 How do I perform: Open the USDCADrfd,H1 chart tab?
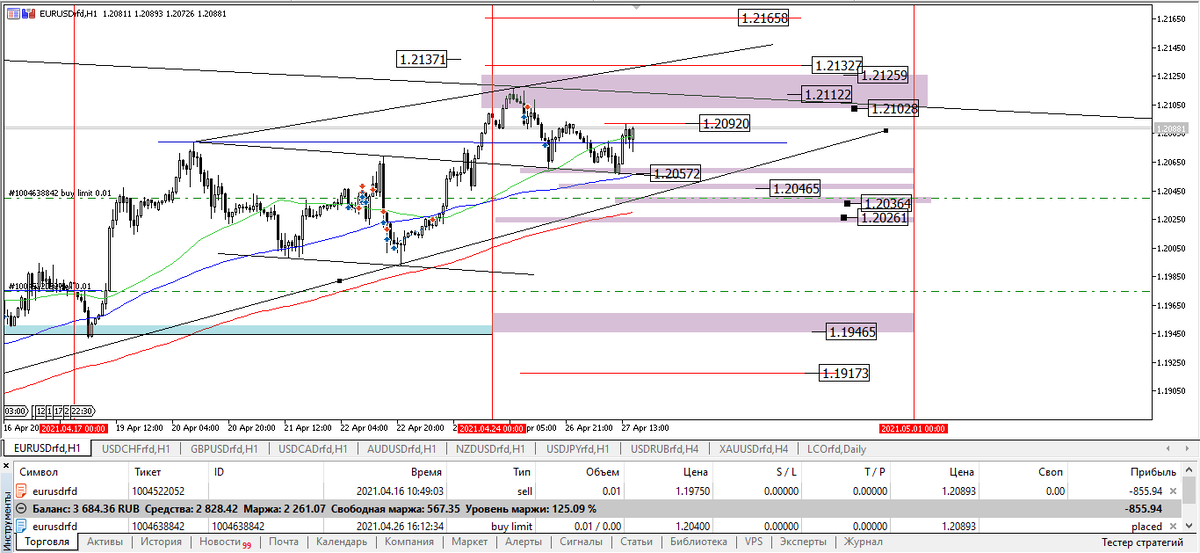pyautogui.click(x=313, y=449)
